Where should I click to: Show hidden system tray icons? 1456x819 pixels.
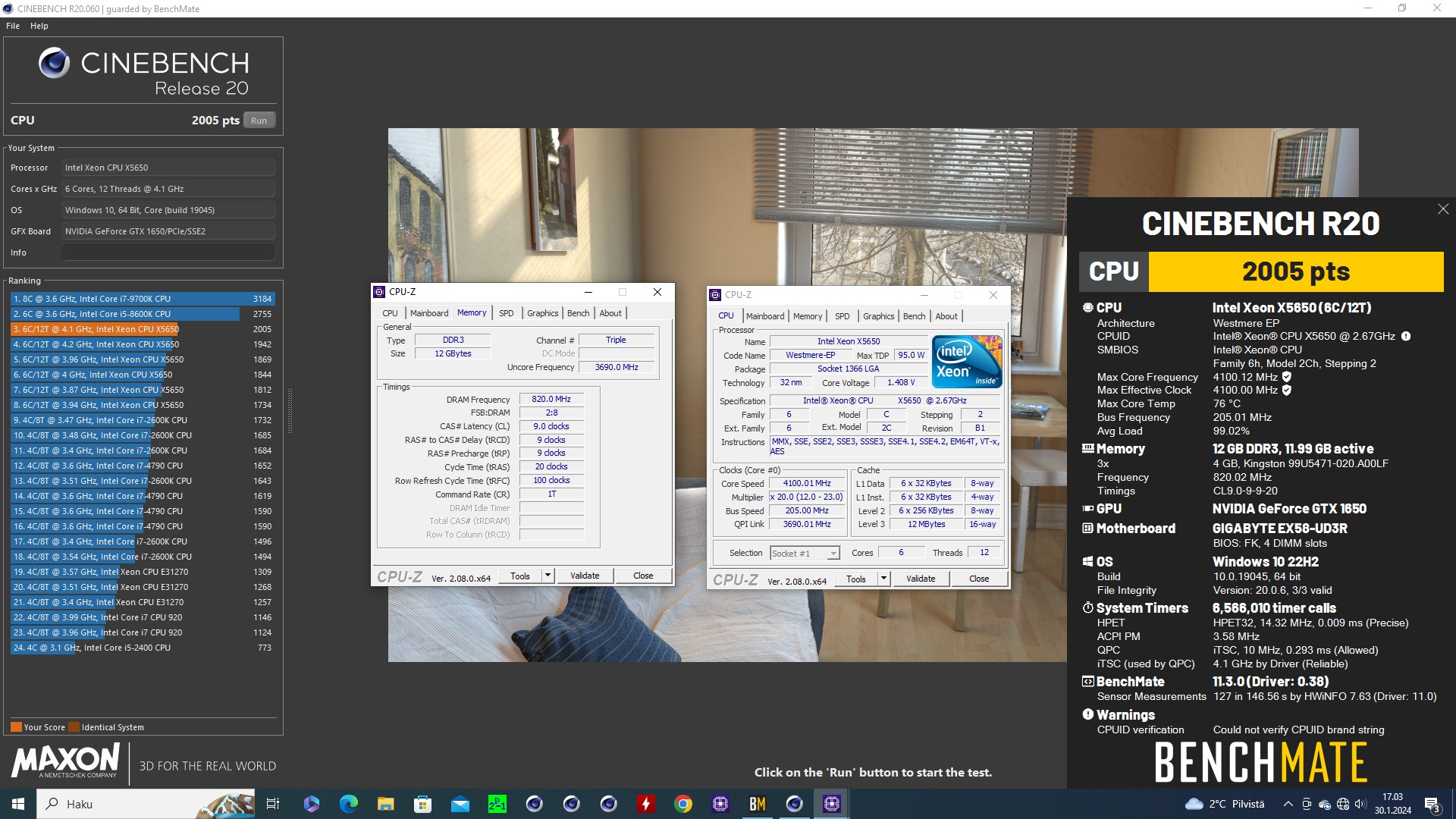pos(1288,804)
